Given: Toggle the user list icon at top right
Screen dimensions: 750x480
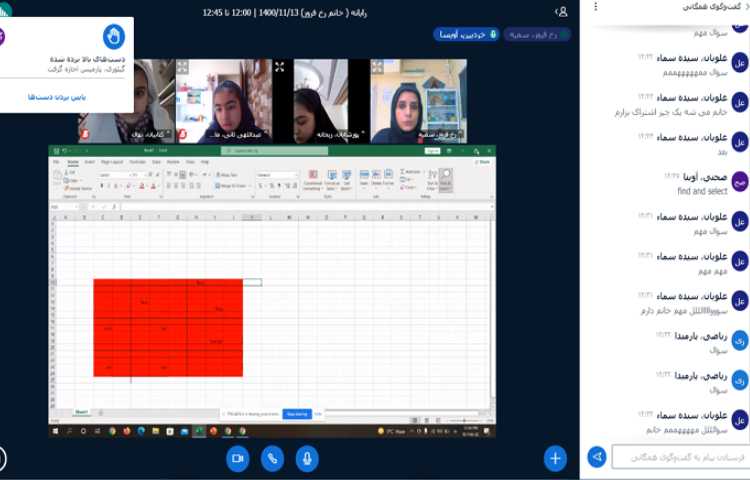Looking at the screenshot, I should click(562, 12).
